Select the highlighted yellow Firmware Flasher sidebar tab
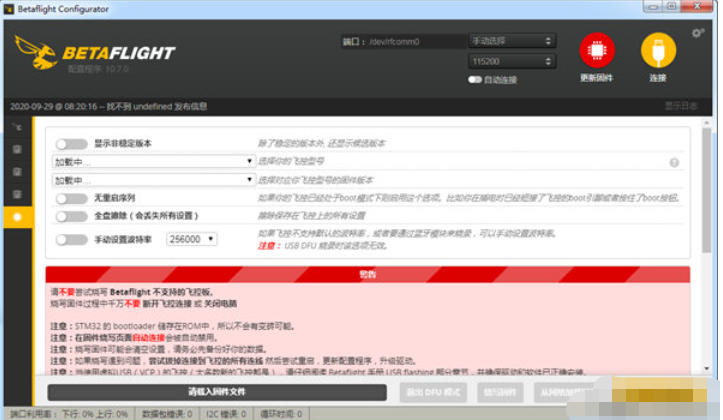Viewport: 723px width, 420px height. click(18, 217)
